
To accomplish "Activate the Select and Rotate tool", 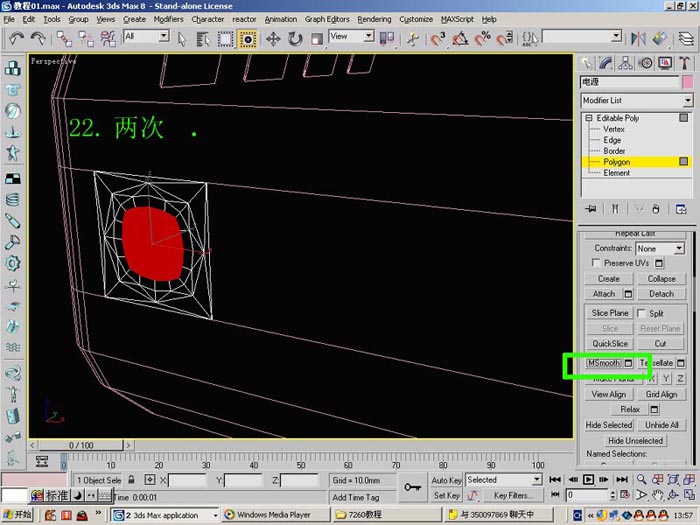I will (x=295, y=39).
